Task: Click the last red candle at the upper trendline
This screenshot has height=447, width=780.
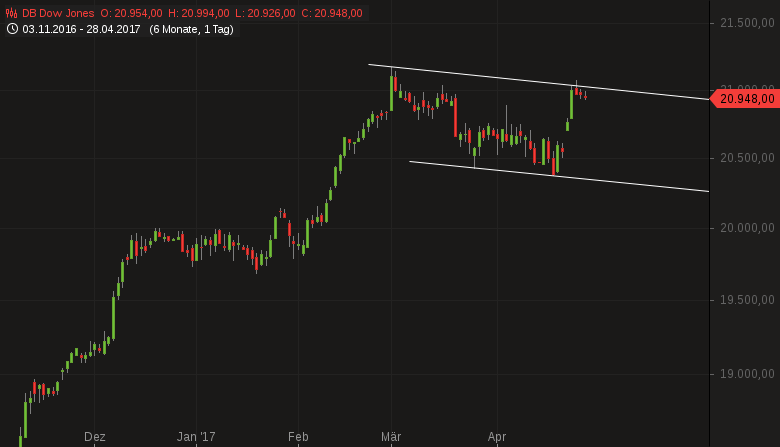Action: (585, 96)
